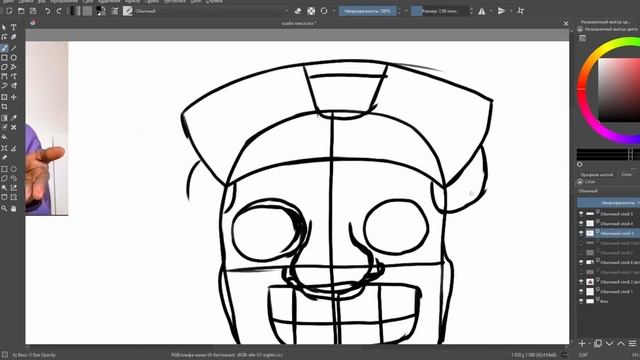Select the Freehand Brush tool
The height and width of the screenshot is (360, 640).
click(x=4, y=48)
